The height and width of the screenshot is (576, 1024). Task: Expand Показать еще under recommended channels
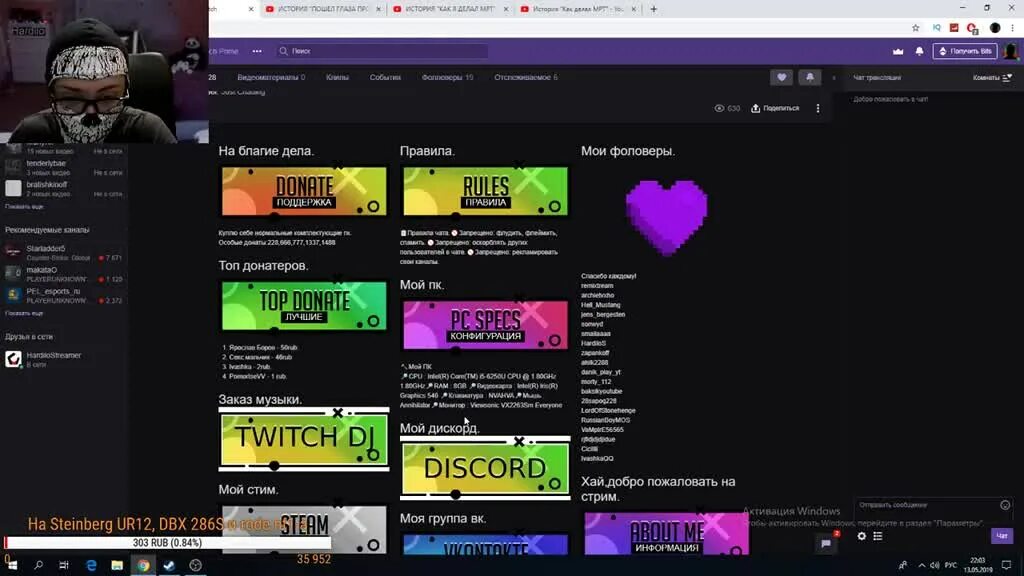pyautogui.click(x=24, y=313)
